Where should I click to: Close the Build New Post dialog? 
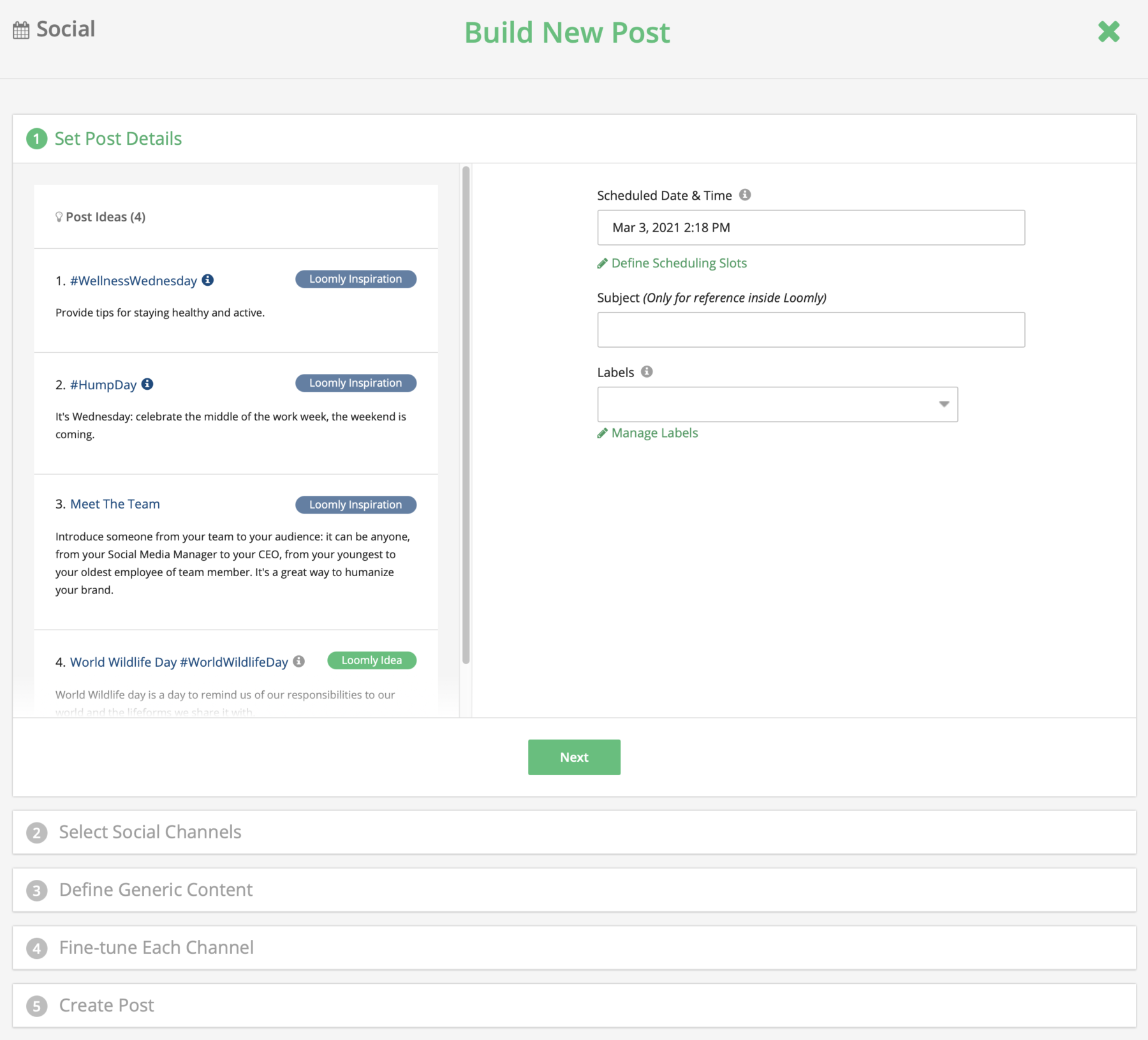1109,32
